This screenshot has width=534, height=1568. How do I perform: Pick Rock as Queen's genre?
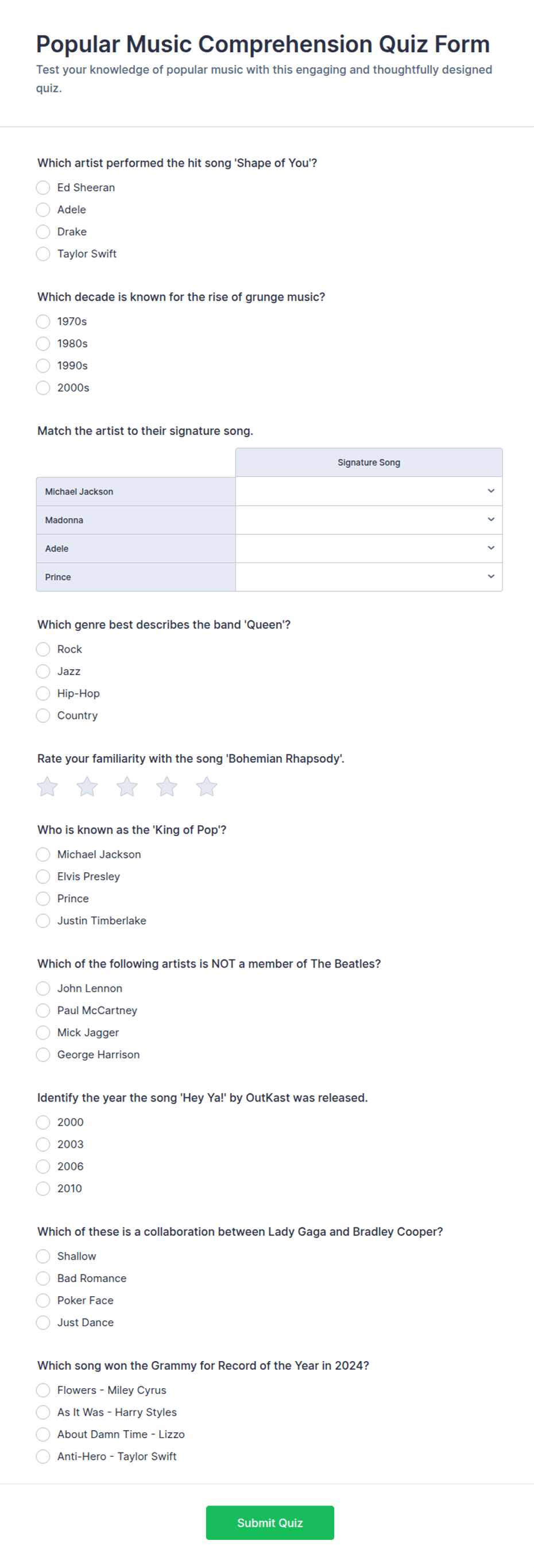coord(43,649)
